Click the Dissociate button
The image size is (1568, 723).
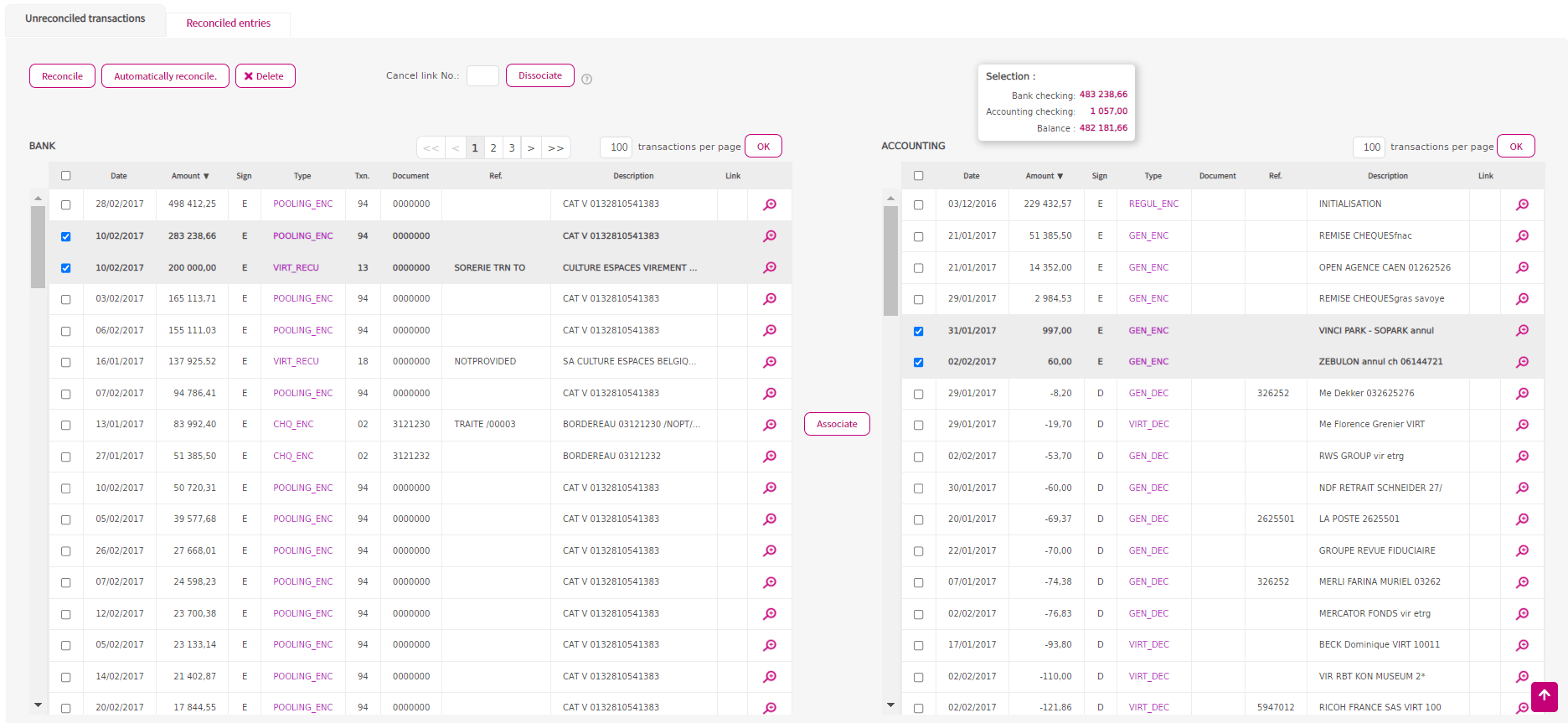pyautogui.click(x=540, y=75)
